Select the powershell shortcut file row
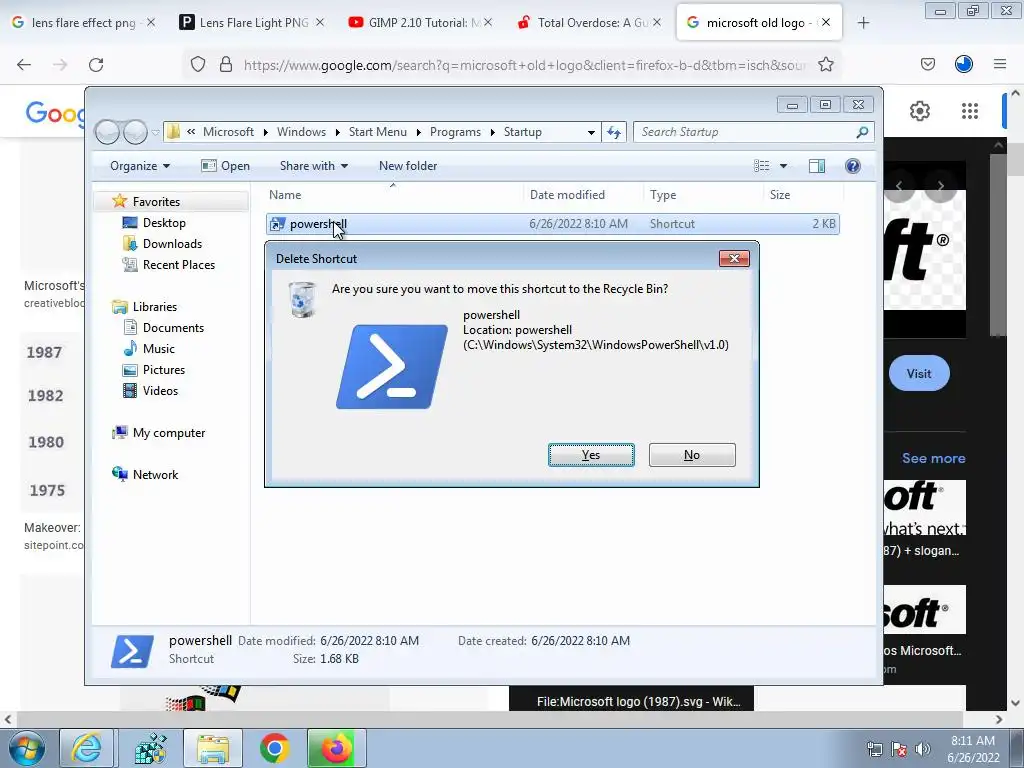 tap(552, 224)
